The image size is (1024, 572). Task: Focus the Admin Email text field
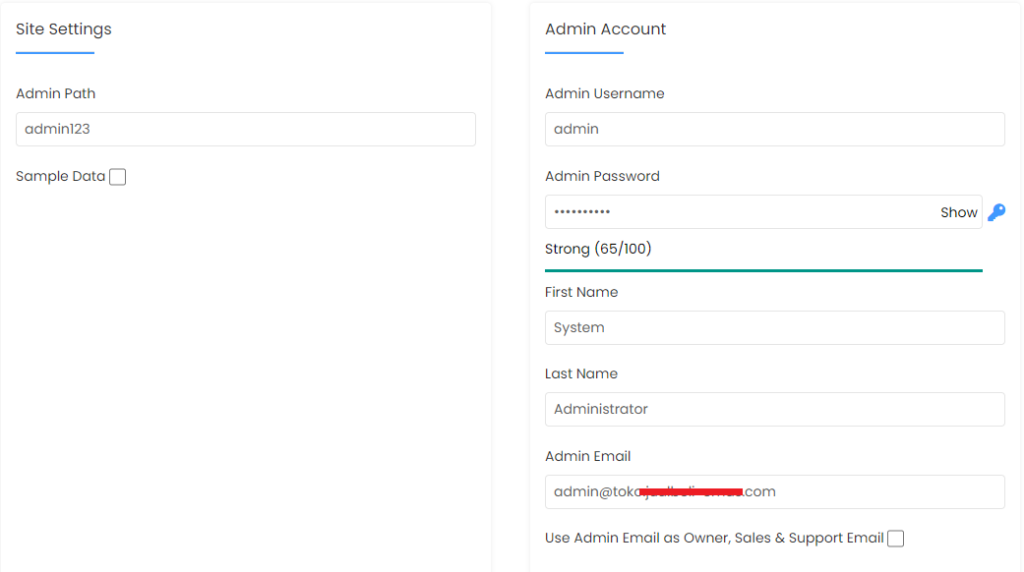pyautogui.click(x=774, y=492)
